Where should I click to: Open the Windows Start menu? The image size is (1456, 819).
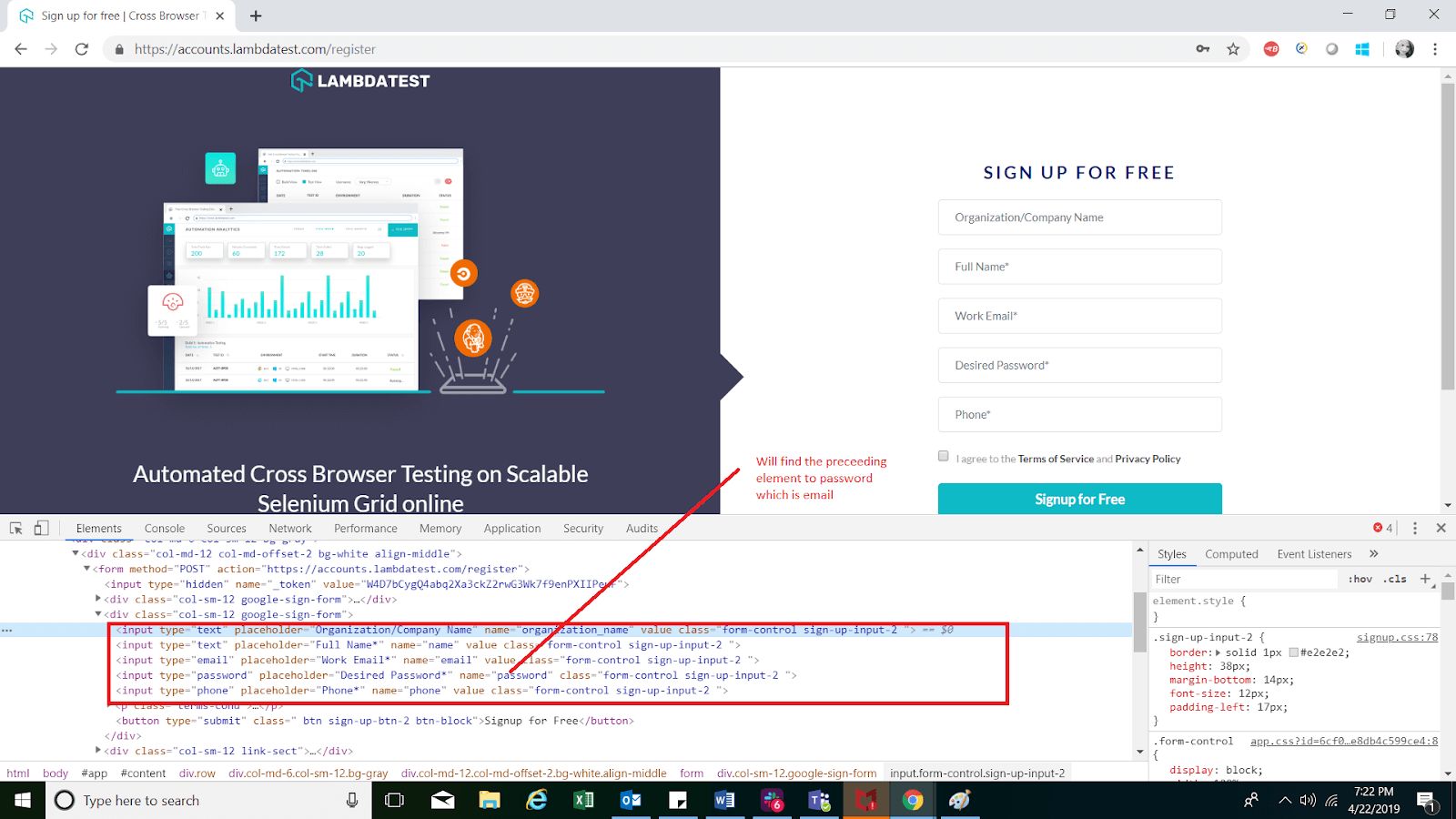click(x=22, y=800)
